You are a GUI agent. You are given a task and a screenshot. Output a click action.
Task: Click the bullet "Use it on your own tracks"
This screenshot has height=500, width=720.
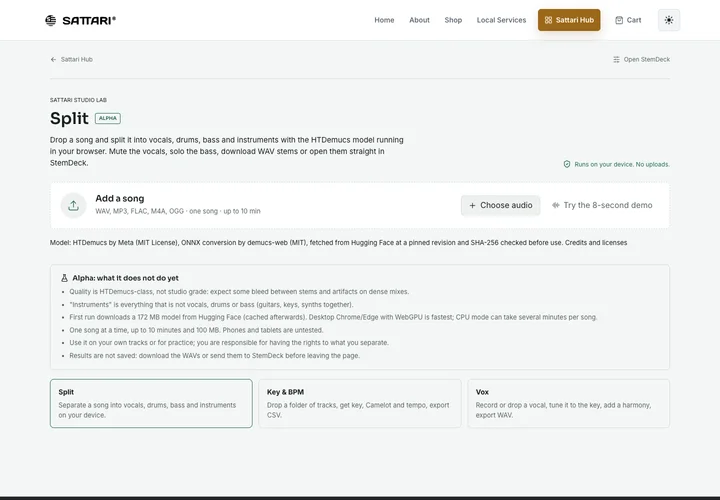pos(229,343)
